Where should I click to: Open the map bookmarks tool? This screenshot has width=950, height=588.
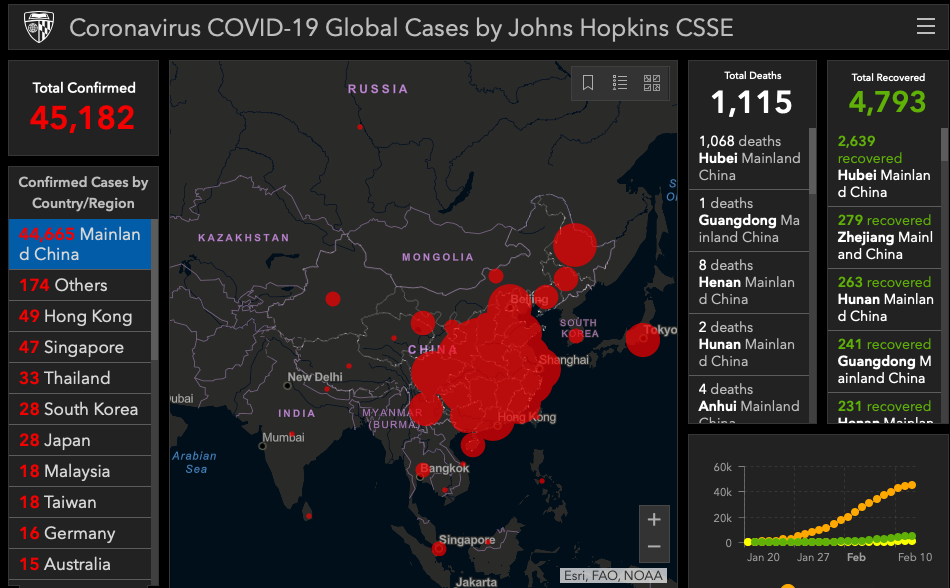point(588,83)
